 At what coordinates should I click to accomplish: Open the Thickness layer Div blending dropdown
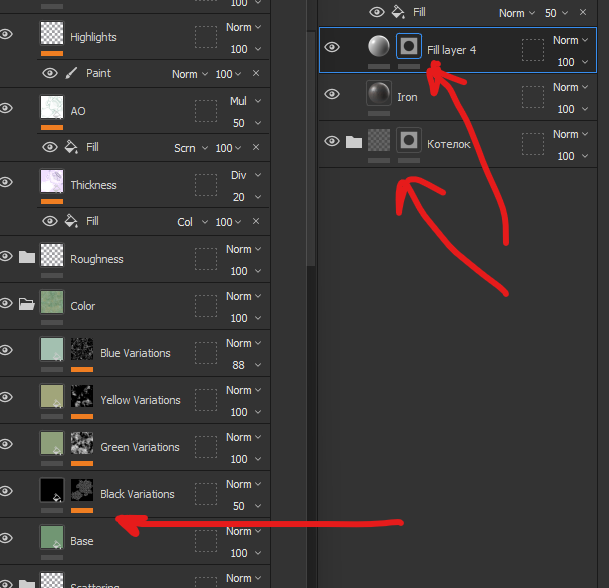(x=243, y=175)
